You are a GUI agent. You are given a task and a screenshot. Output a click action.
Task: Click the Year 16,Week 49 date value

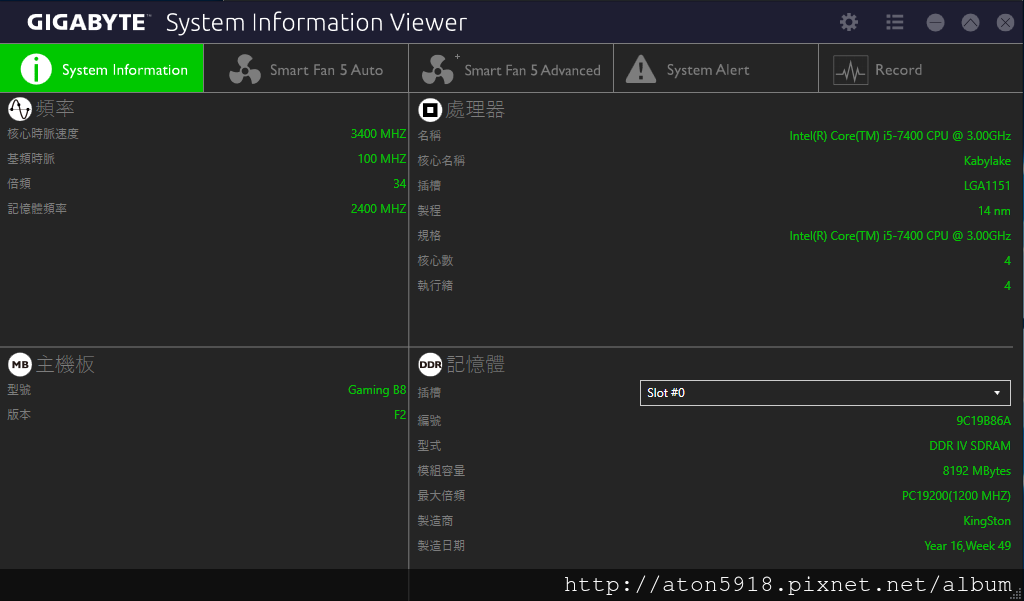[967, 545]
